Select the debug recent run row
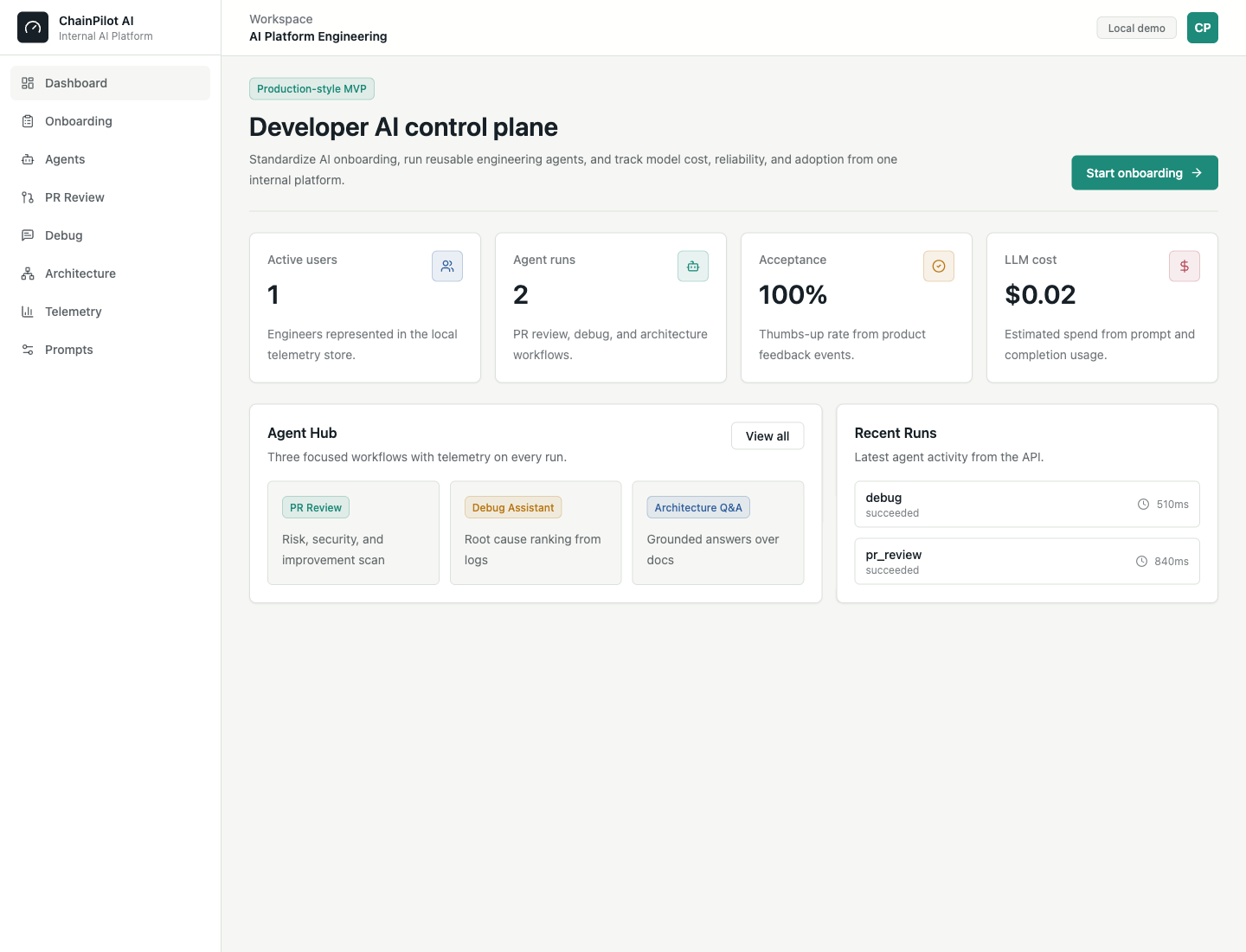The width and height of the screenshot is (1246, 952). click(1027, 504)
